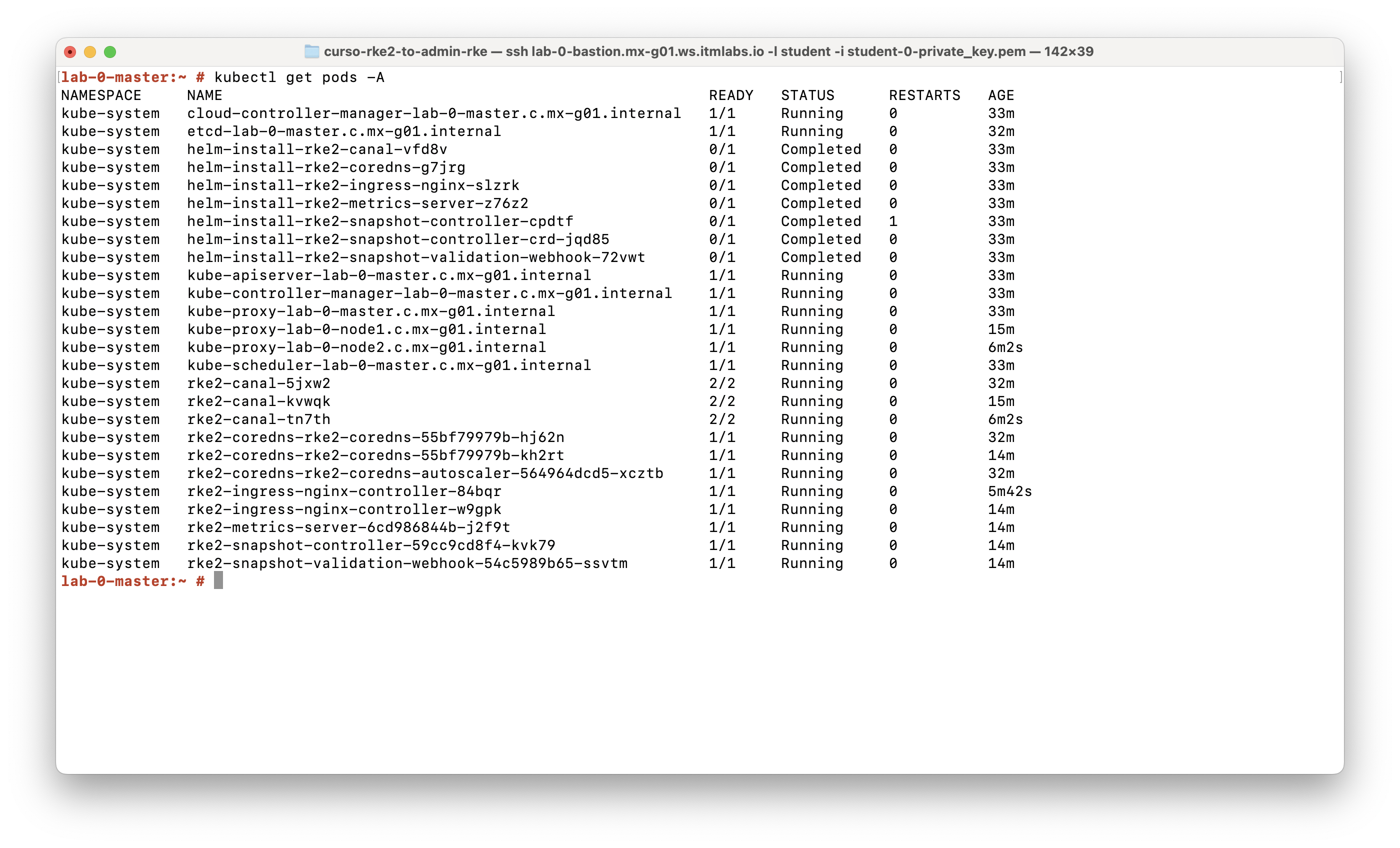Click the RESTARTS column header
Screen dimensions: 1400x848
tap(924, 95)
